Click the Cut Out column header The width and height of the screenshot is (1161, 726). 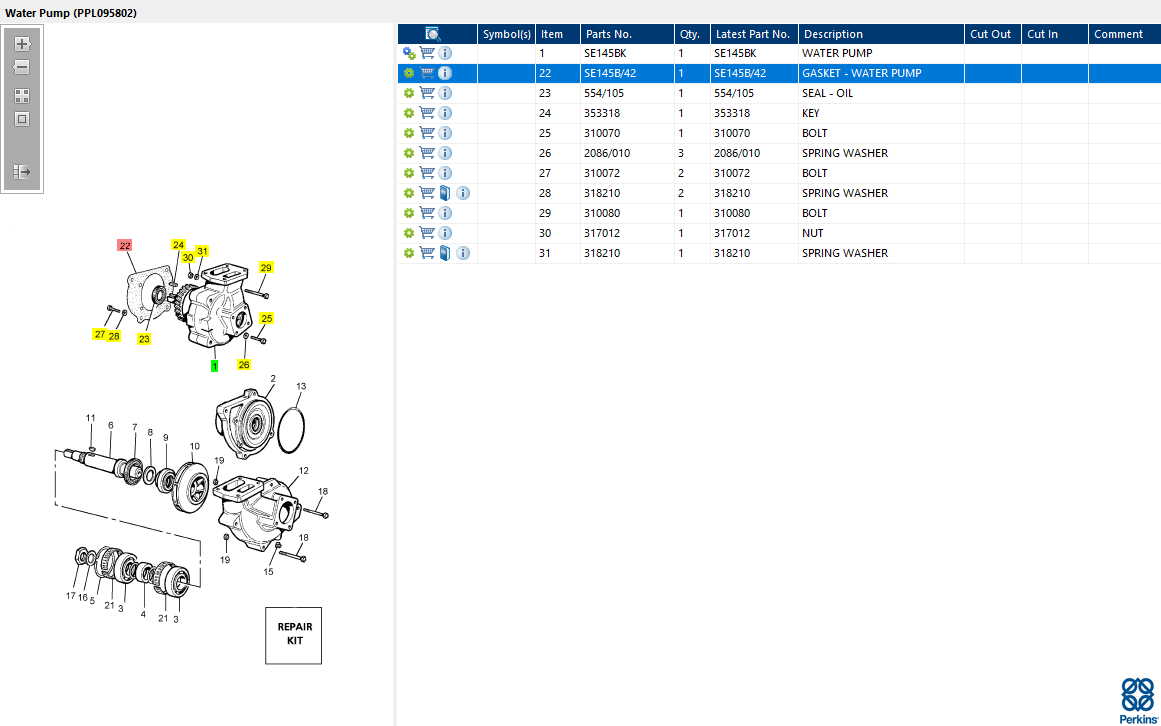(993, 34)
